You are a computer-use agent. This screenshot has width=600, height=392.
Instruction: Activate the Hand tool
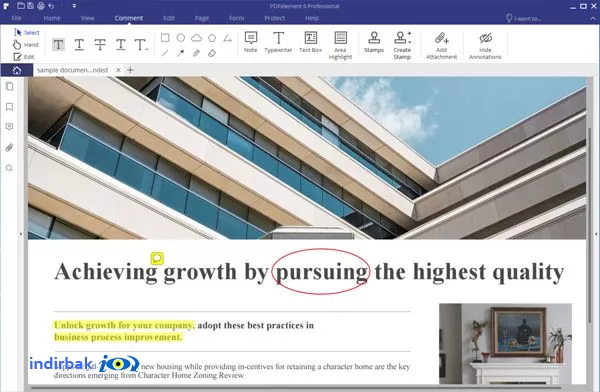(x=26, y=45)
